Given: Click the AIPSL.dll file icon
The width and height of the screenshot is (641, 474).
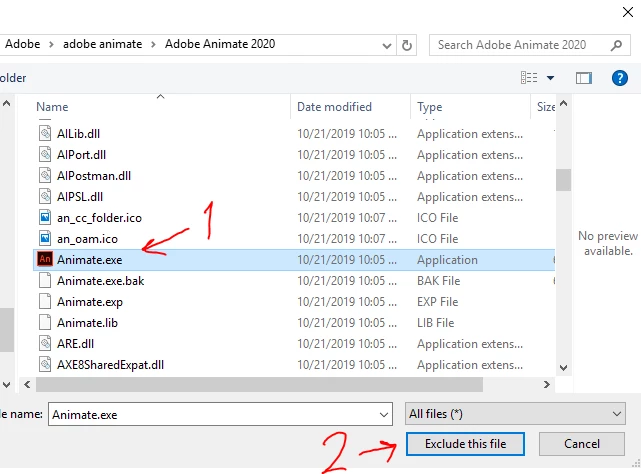Looking at the screenshot, I should 45,196.
